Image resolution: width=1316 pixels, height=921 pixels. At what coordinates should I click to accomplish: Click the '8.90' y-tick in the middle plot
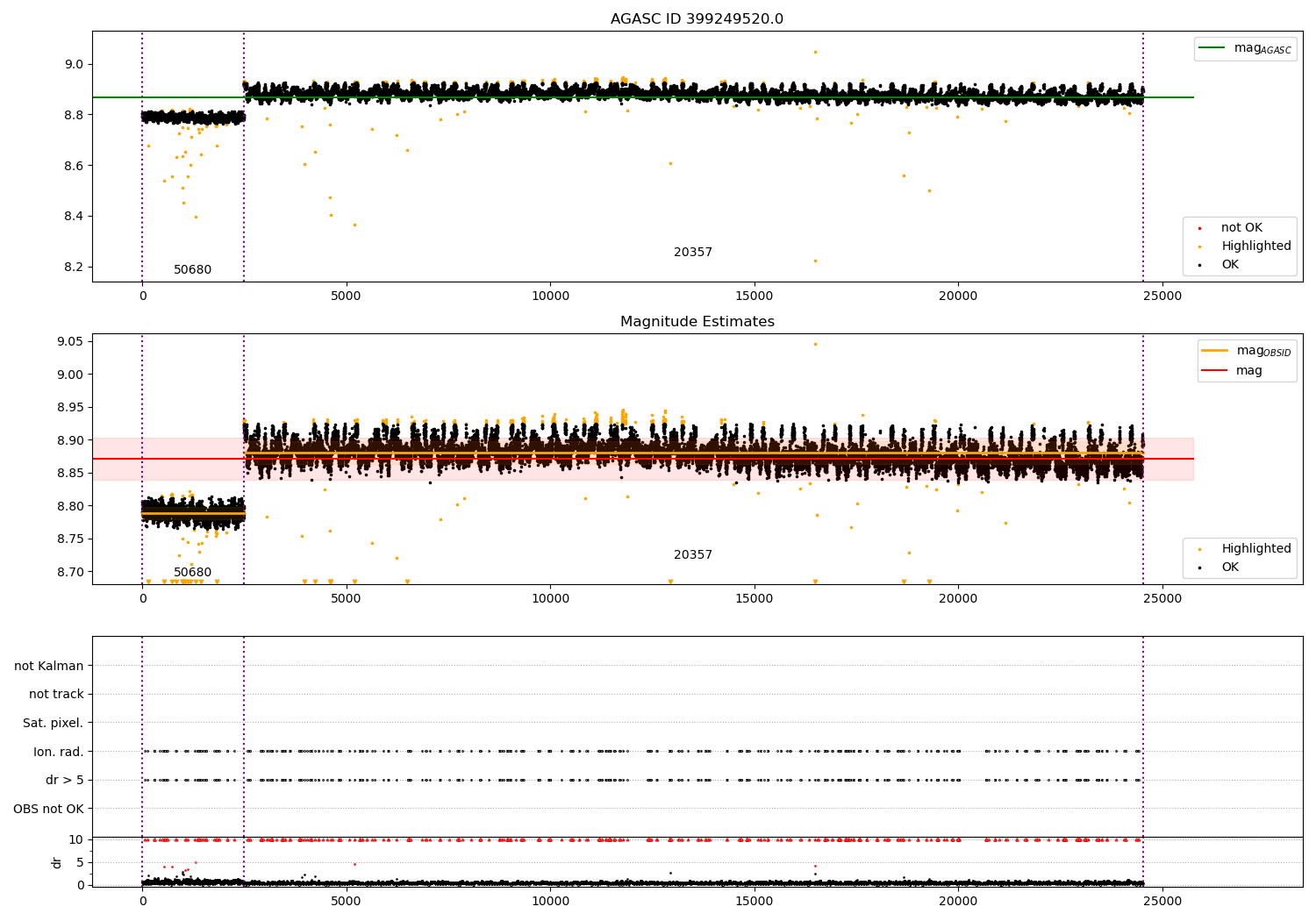pos(70,440)
